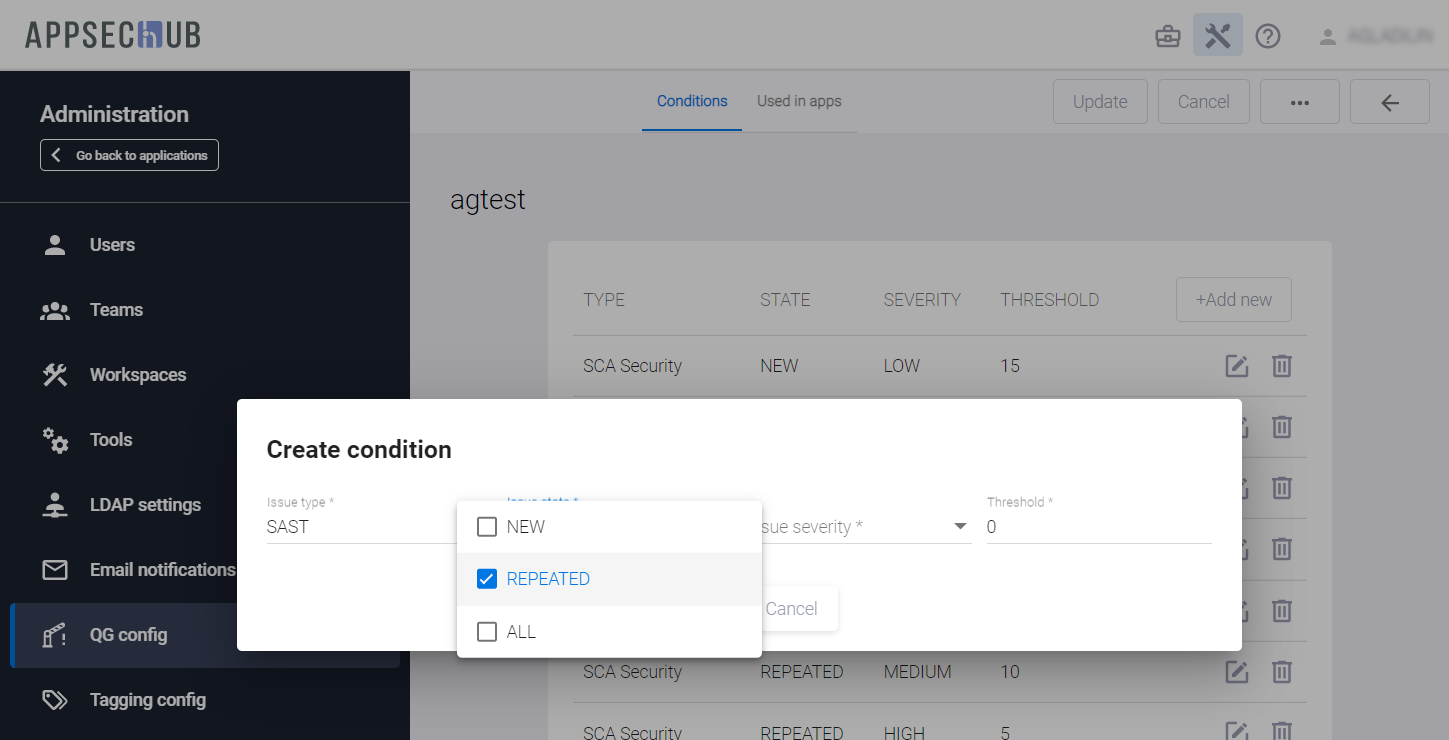Switch to the Used in apps tab

798,101
